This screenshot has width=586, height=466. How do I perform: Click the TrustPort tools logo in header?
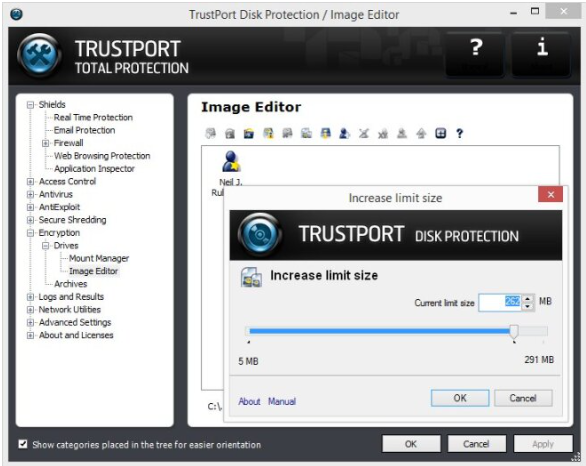click(x=39, y=55)
